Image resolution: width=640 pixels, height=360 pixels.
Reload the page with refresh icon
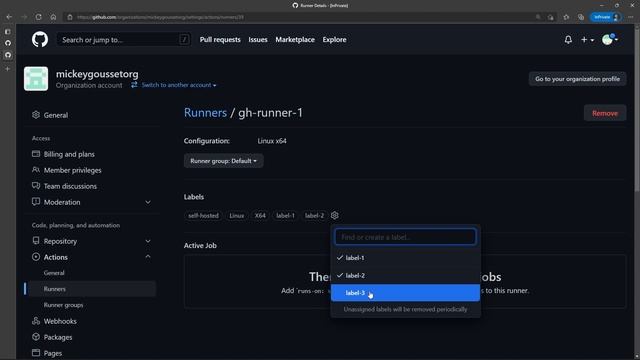click(x=38, y=17)
